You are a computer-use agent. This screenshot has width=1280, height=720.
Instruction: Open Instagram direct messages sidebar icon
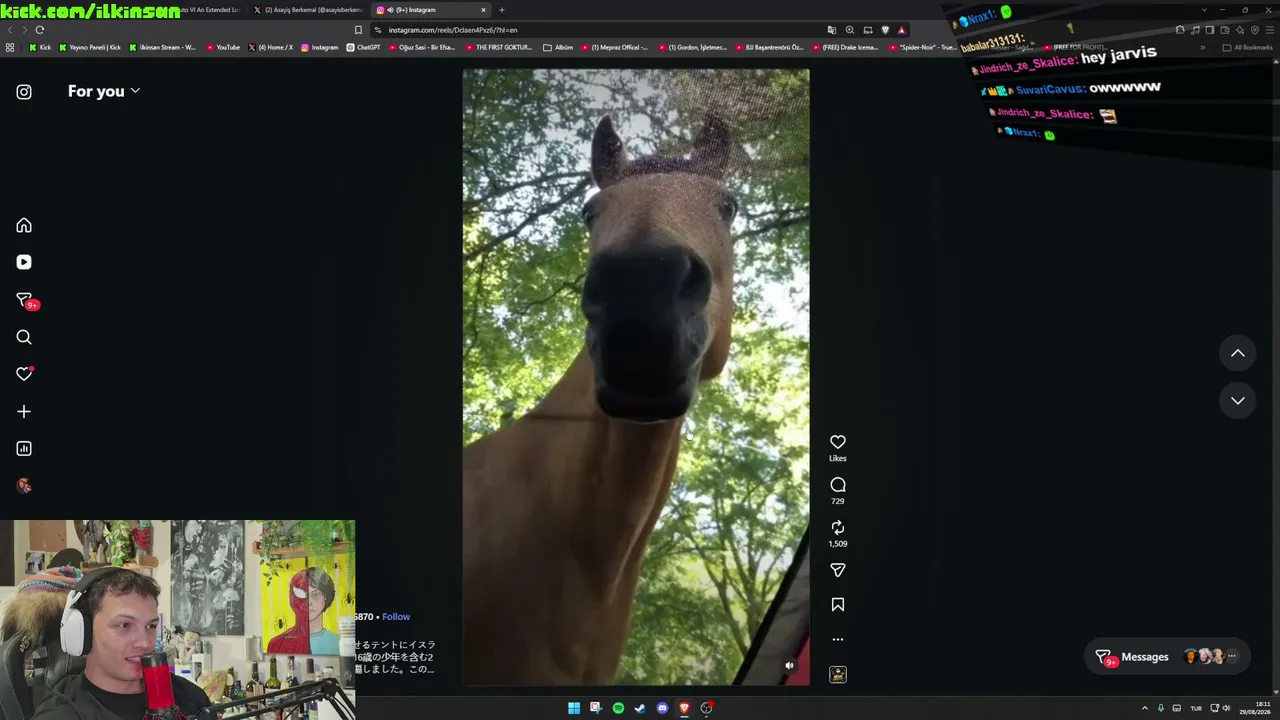coord(25,300)
